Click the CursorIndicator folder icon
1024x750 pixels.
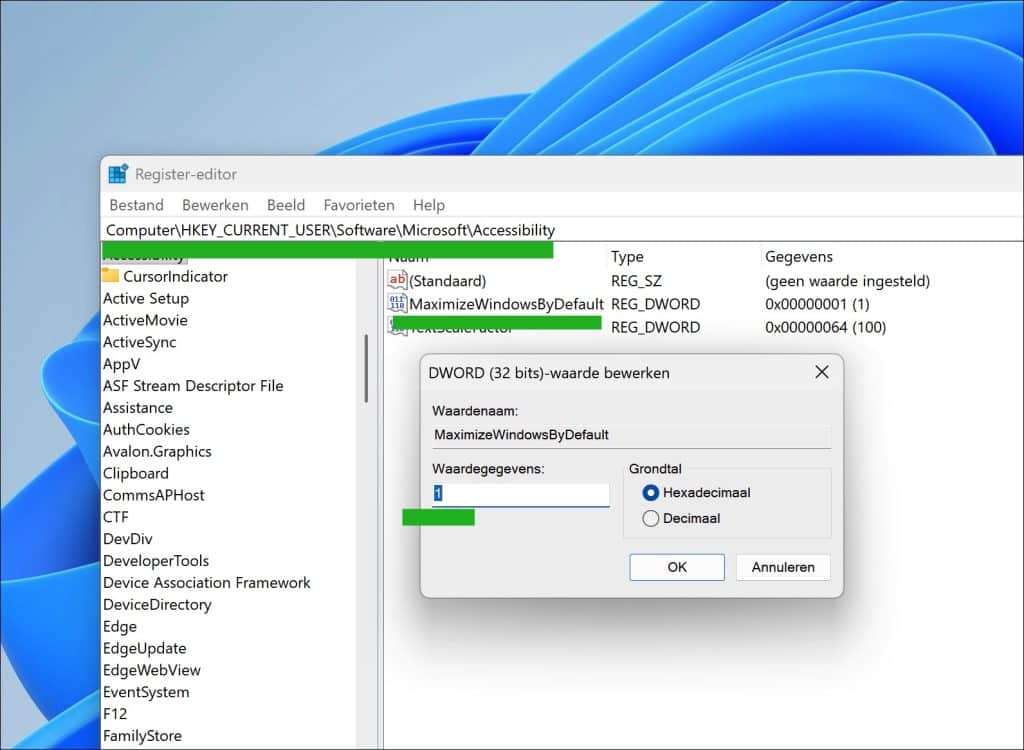point(110,275)
